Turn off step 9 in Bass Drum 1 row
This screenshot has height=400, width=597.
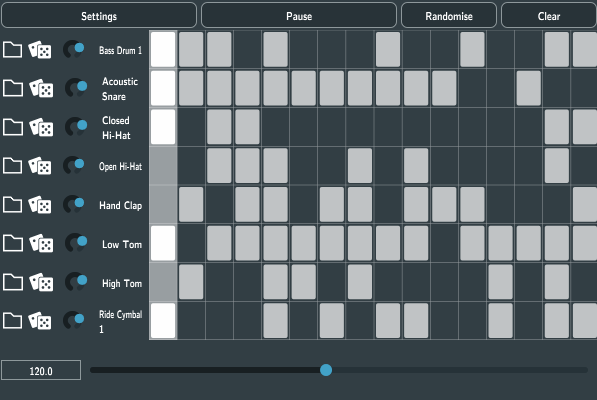coord(388,49)
